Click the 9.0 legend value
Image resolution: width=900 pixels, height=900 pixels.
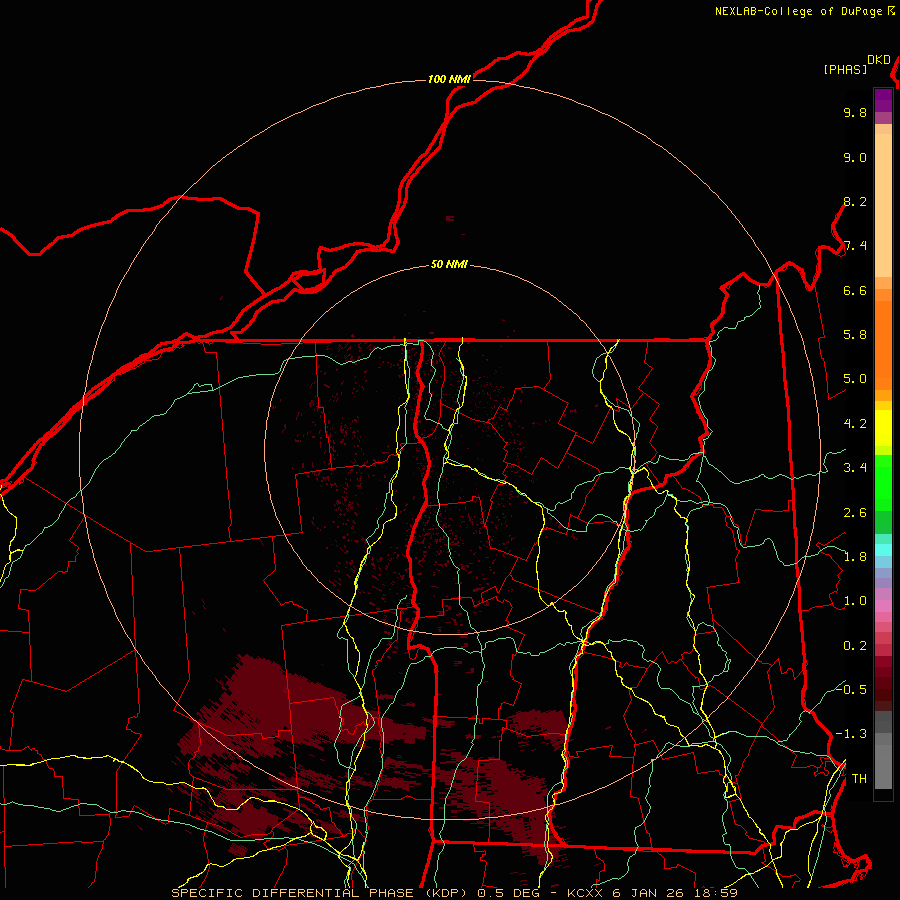click(x=855, y=157)
